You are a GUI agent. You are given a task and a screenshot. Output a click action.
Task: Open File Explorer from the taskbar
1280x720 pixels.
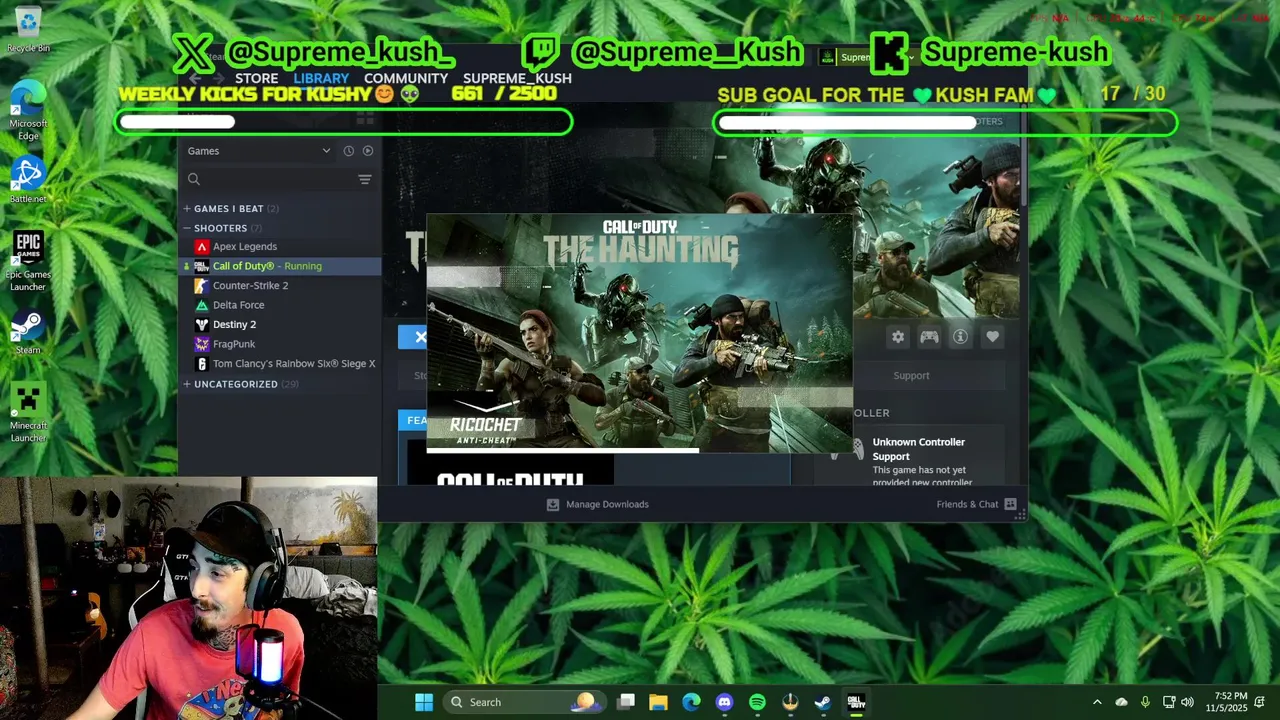(x=659, y=702)
